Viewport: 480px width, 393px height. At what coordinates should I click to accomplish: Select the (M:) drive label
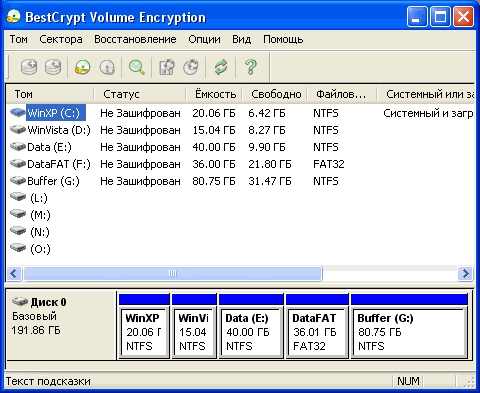click(40, 215)
